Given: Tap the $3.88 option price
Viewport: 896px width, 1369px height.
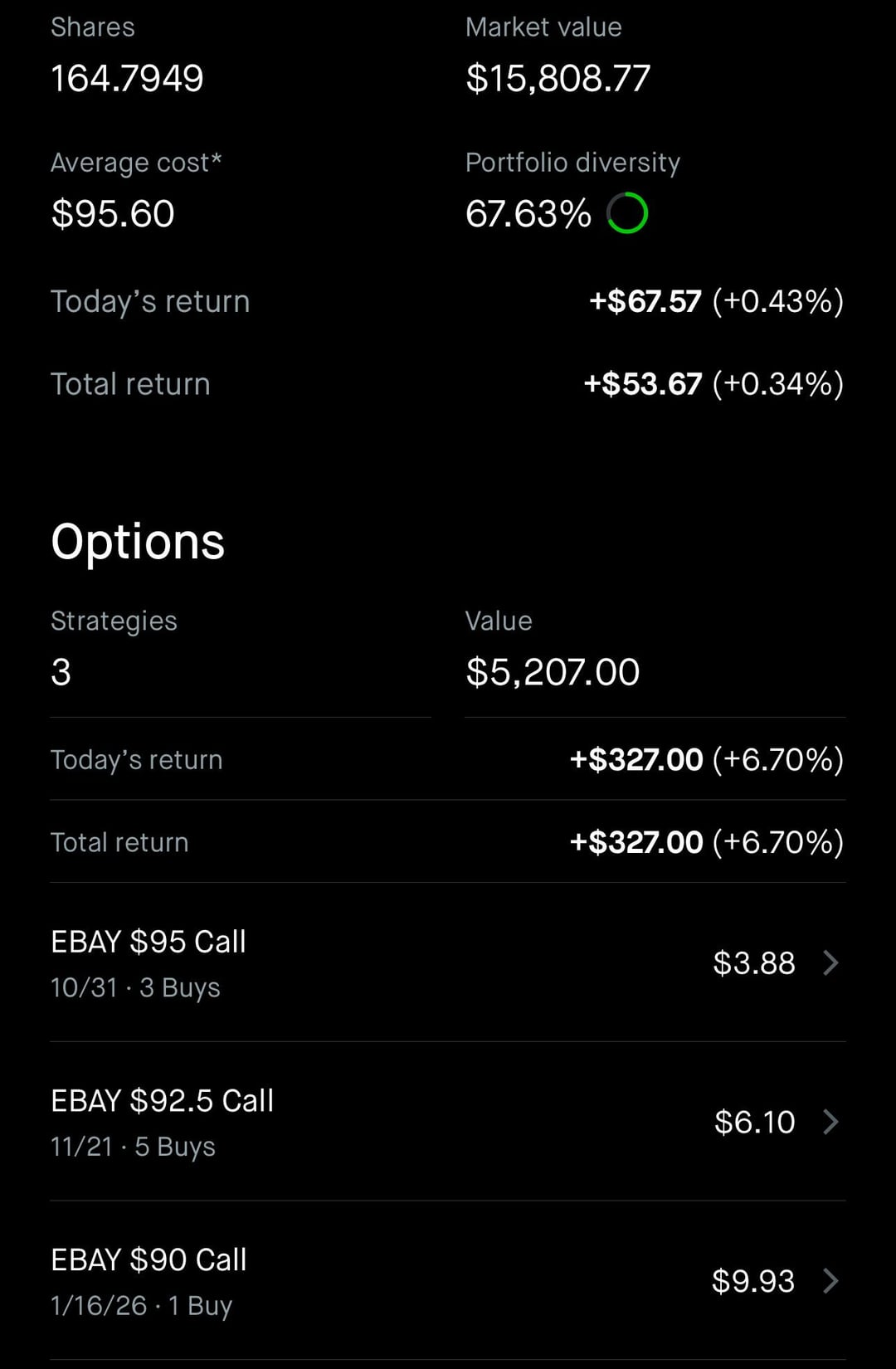Looking at the screenshot, I should (753, 962).
